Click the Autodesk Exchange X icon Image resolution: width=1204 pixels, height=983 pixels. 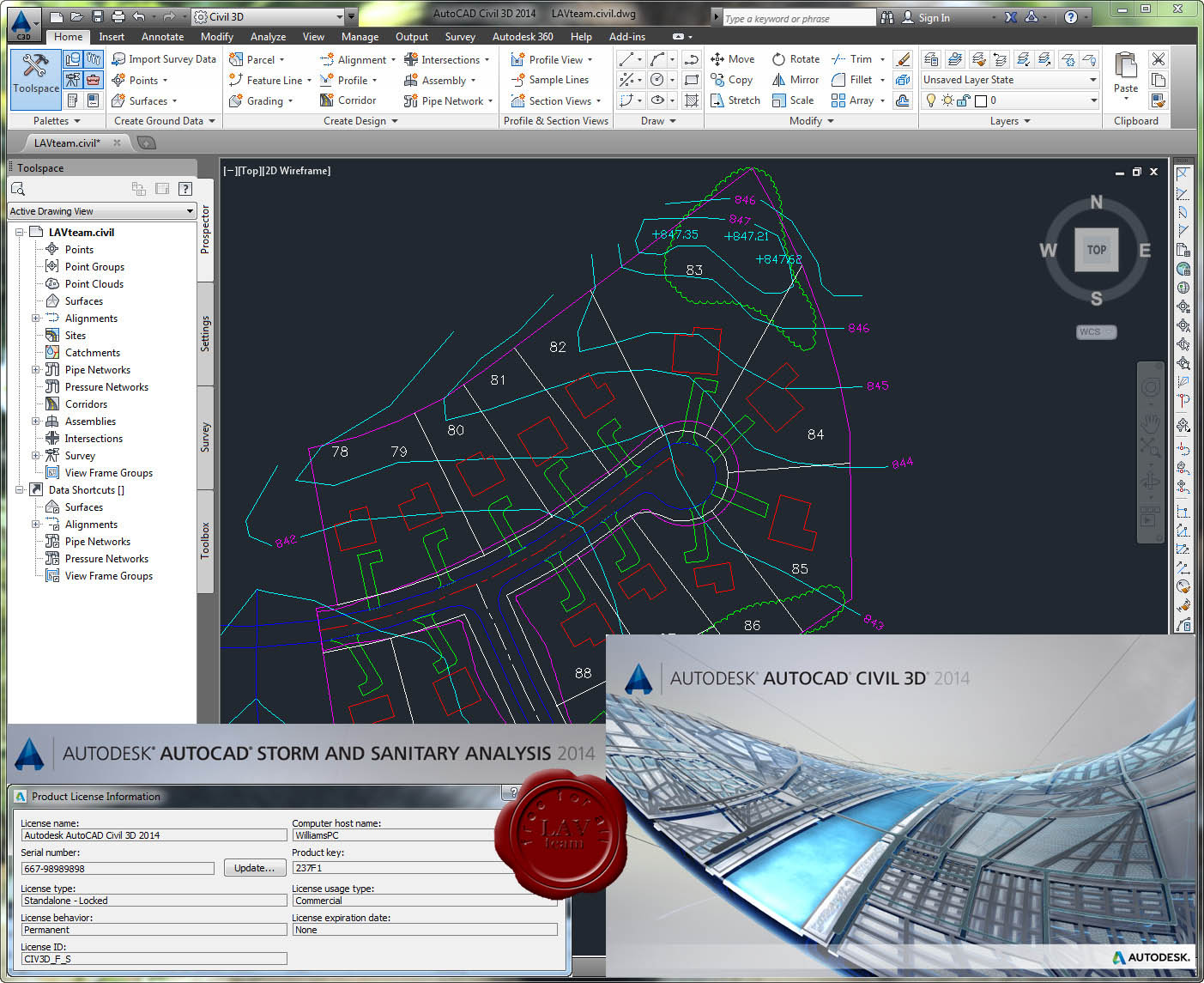click(x=1010, y=17)
